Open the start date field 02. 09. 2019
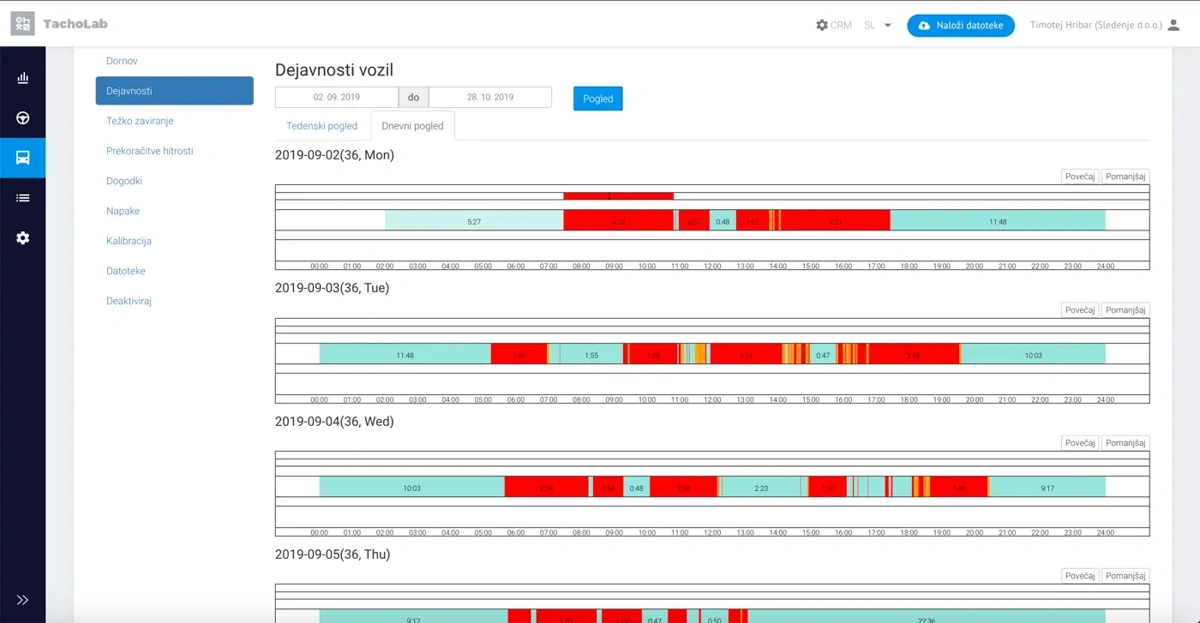The height and width of the screenshot is (623, 1200). (x=336, y=97)
